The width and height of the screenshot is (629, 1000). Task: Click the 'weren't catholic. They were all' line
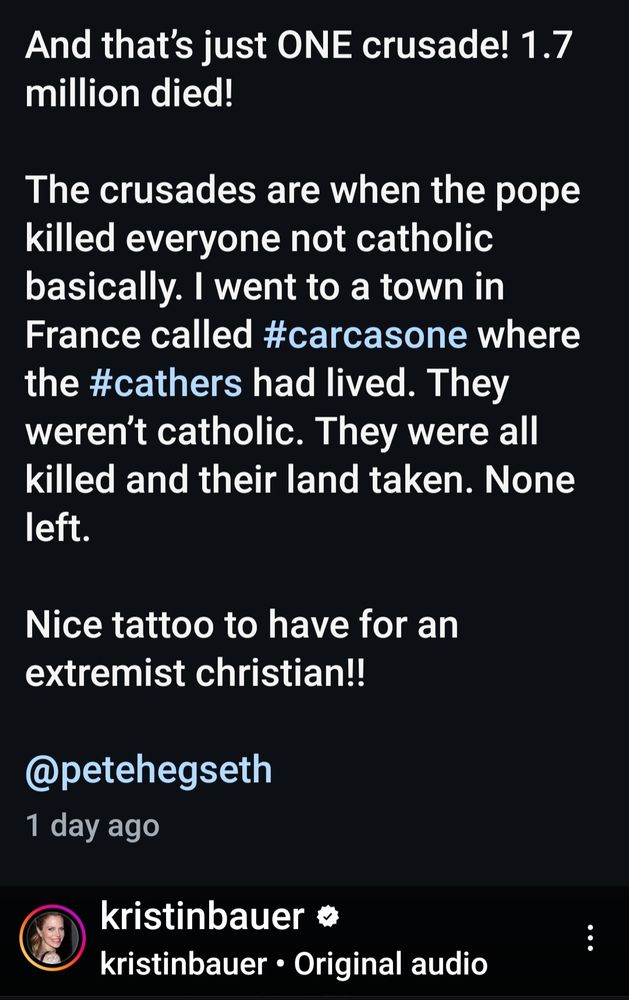(x=281, y=431)
